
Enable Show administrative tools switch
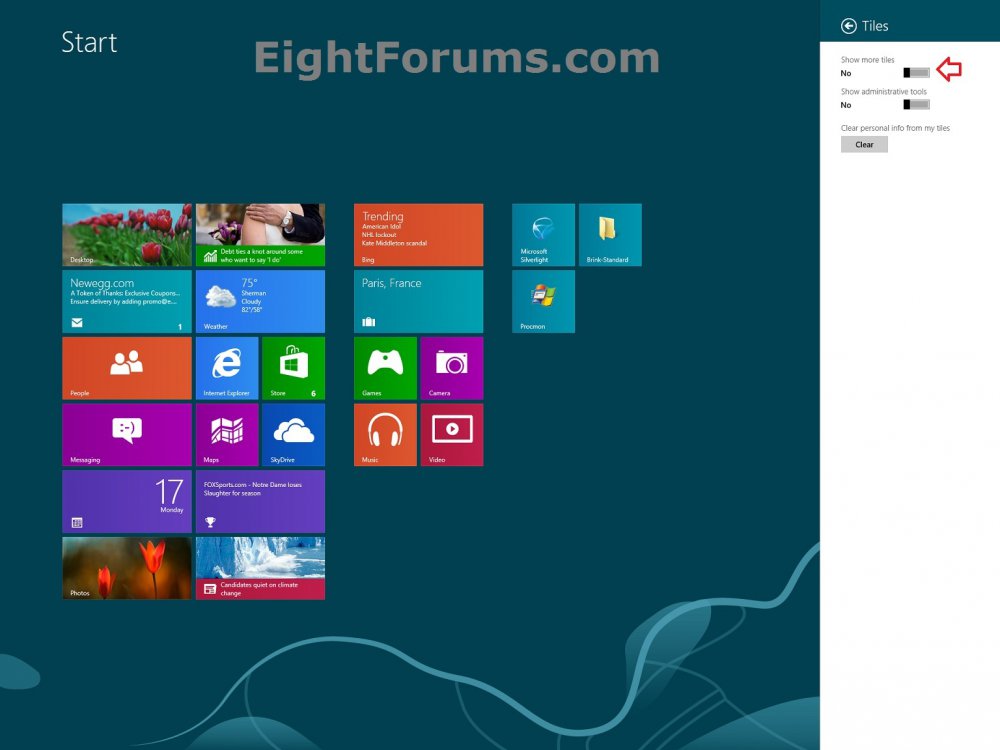(x=916, y=104)
